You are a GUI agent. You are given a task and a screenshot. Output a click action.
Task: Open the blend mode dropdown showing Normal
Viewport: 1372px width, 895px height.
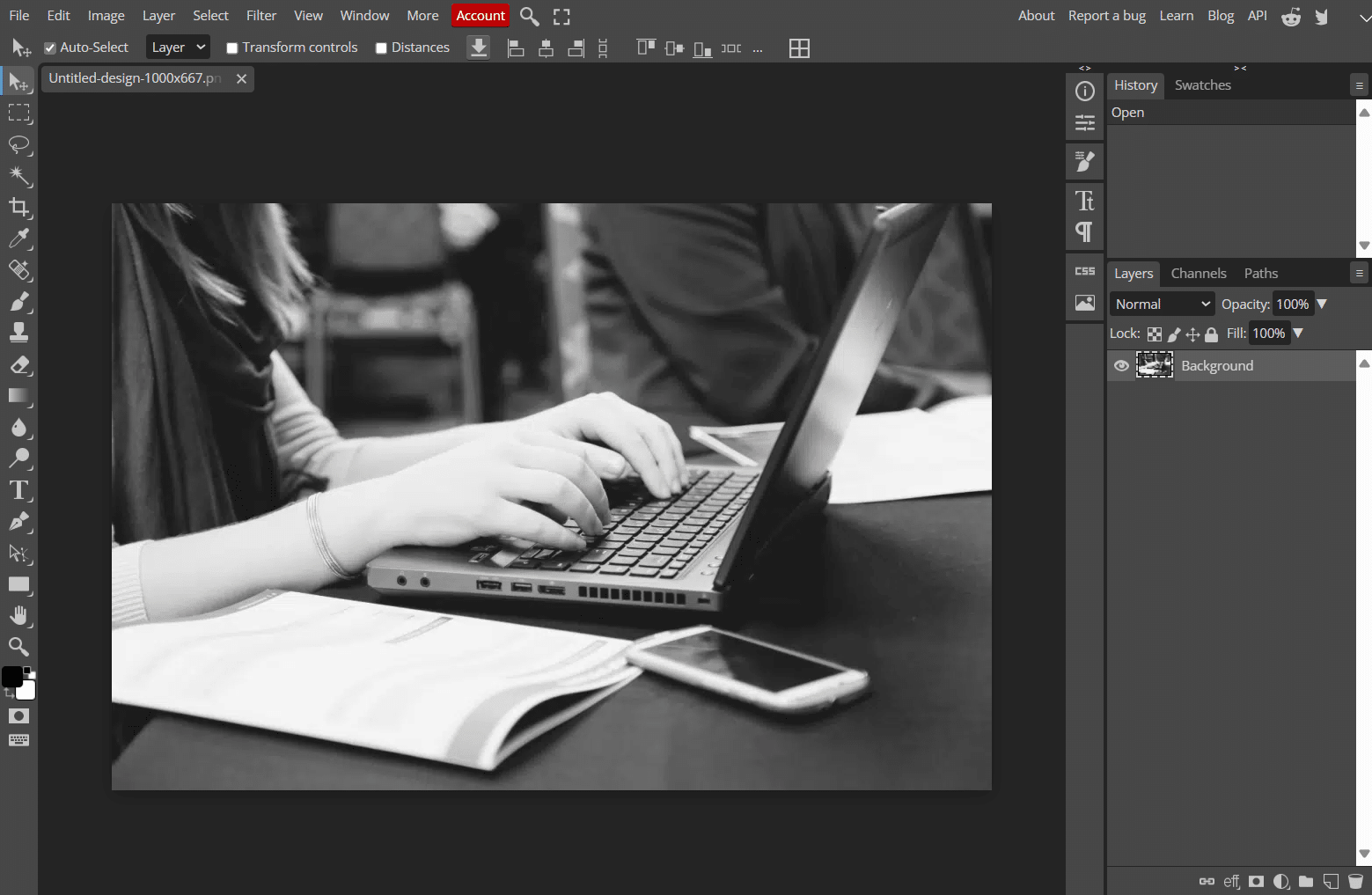click(1161, 303)
